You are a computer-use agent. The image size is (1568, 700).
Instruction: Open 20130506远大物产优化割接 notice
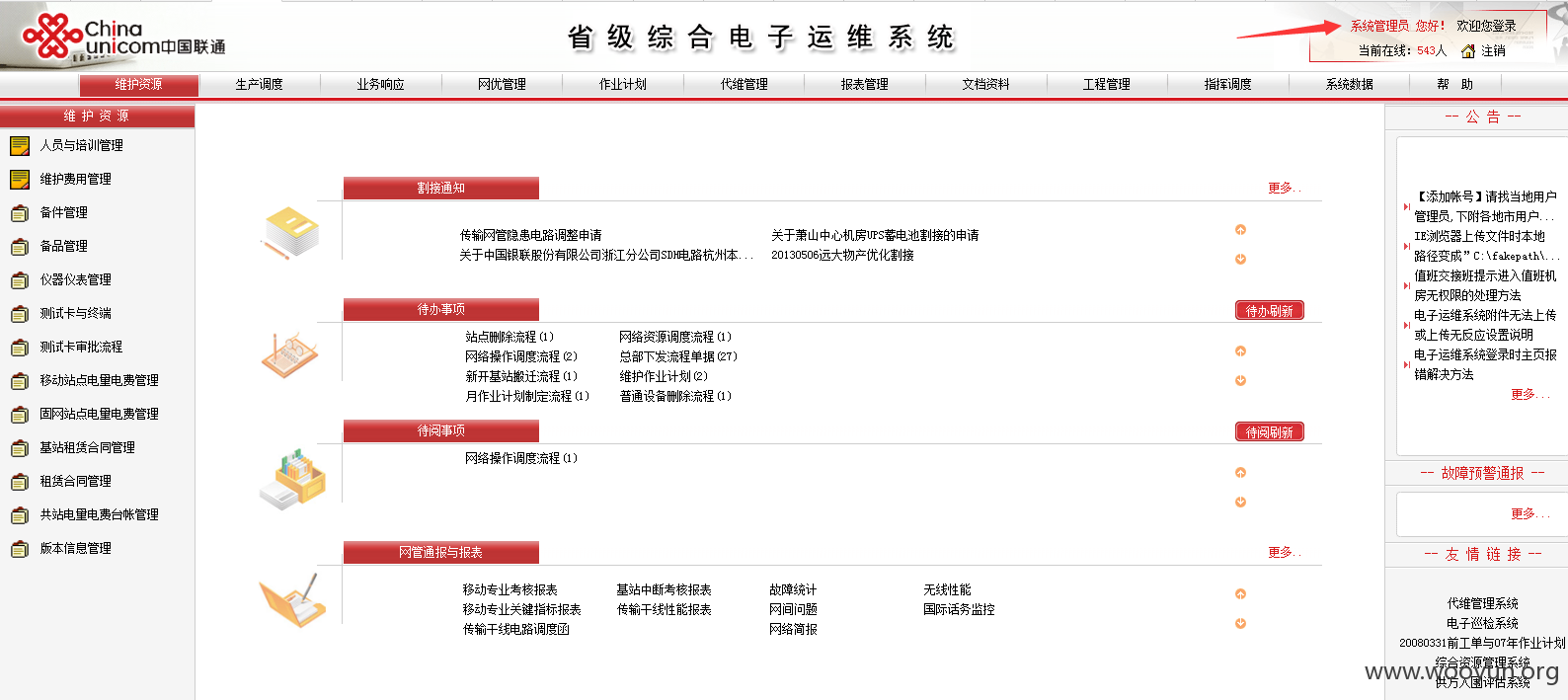point(842,256)
